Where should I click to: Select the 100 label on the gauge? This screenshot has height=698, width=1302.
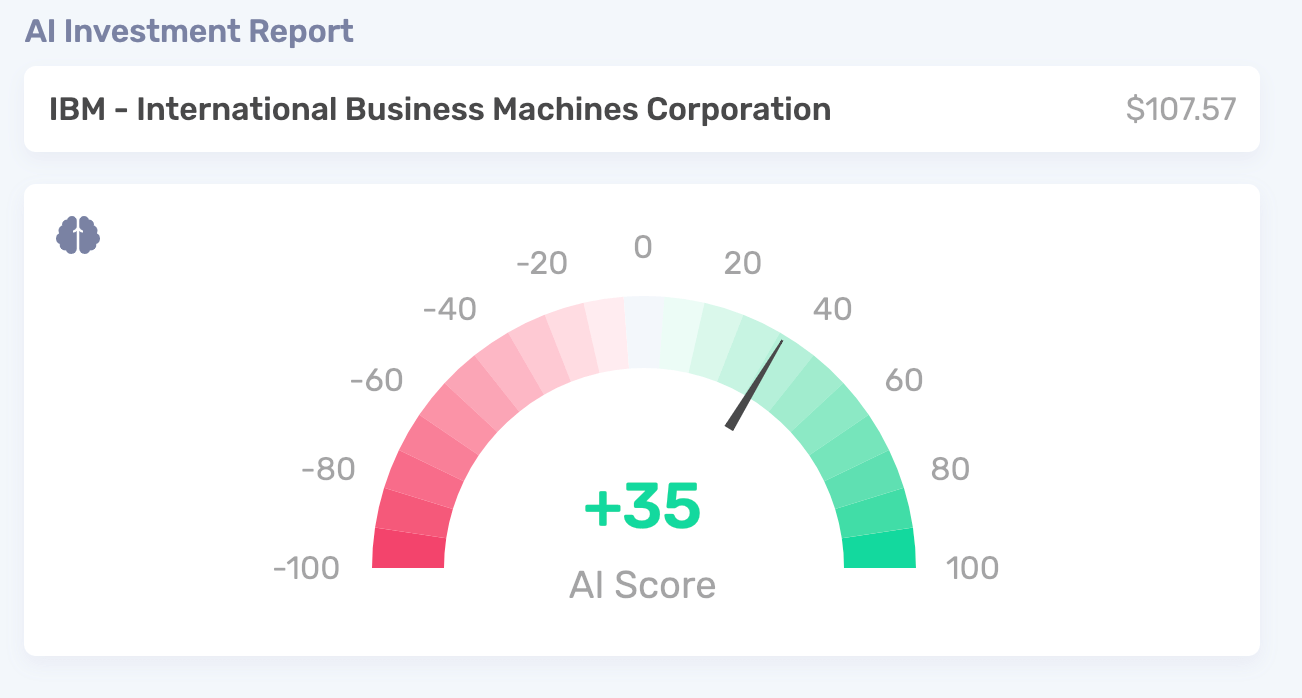coord(972,568)
